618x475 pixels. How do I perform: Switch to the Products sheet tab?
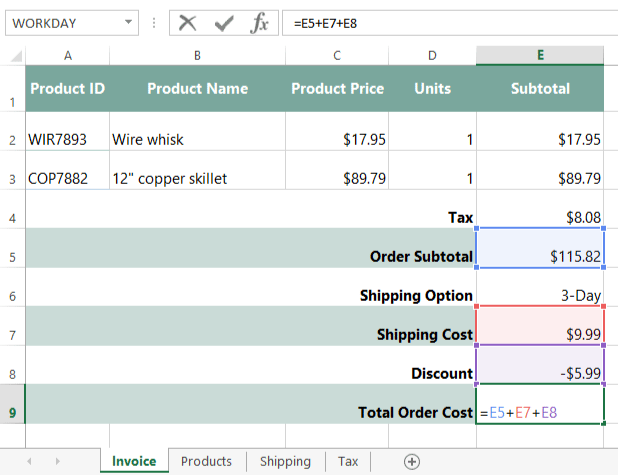coord(206,461)
